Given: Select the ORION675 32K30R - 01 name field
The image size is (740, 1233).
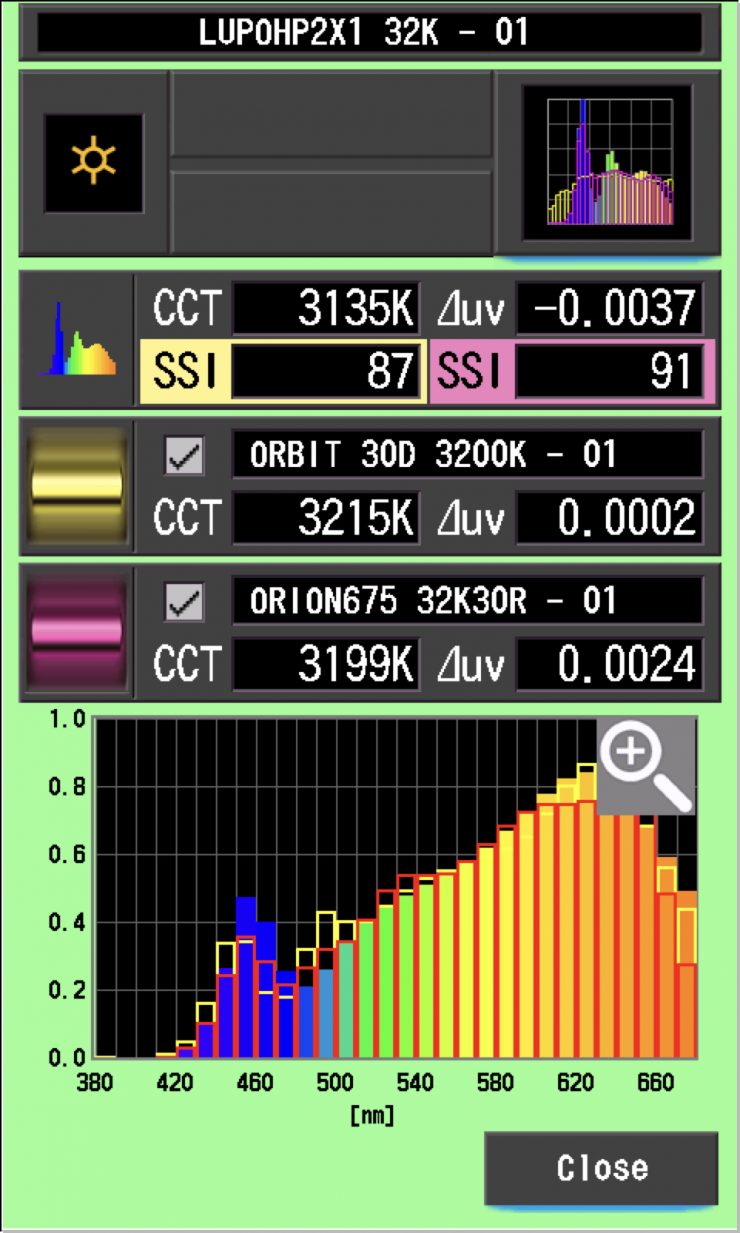Looking at the screenshot, I should click(x=467, y=602).
